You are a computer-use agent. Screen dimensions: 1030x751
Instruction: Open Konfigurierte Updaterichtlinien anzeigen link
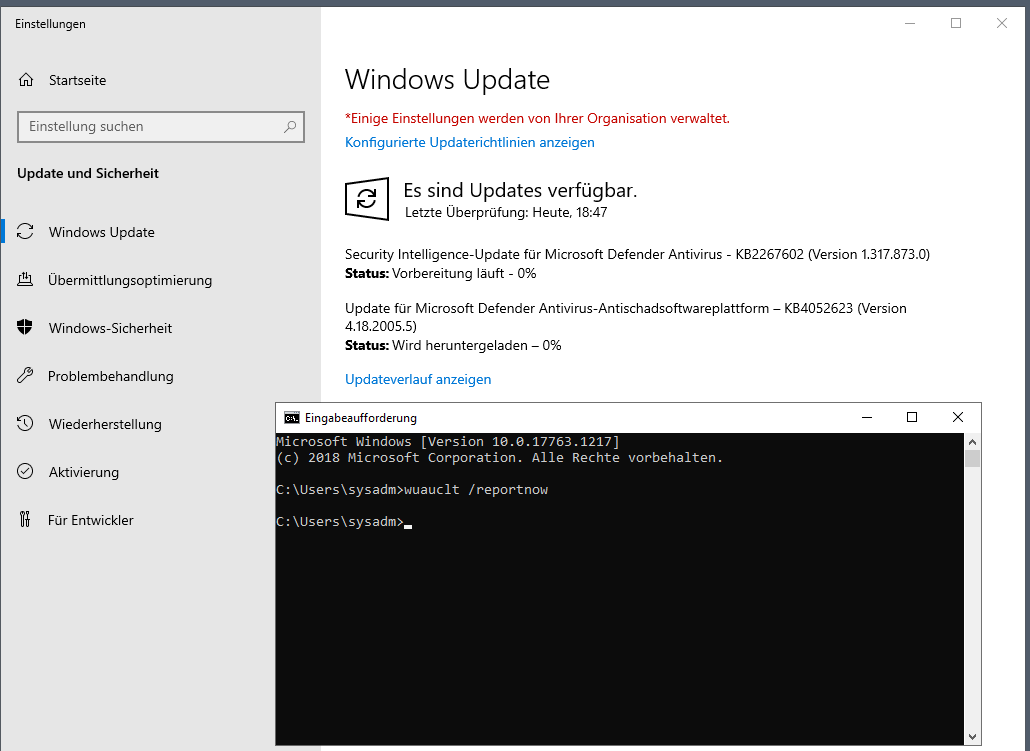(470, 143)
